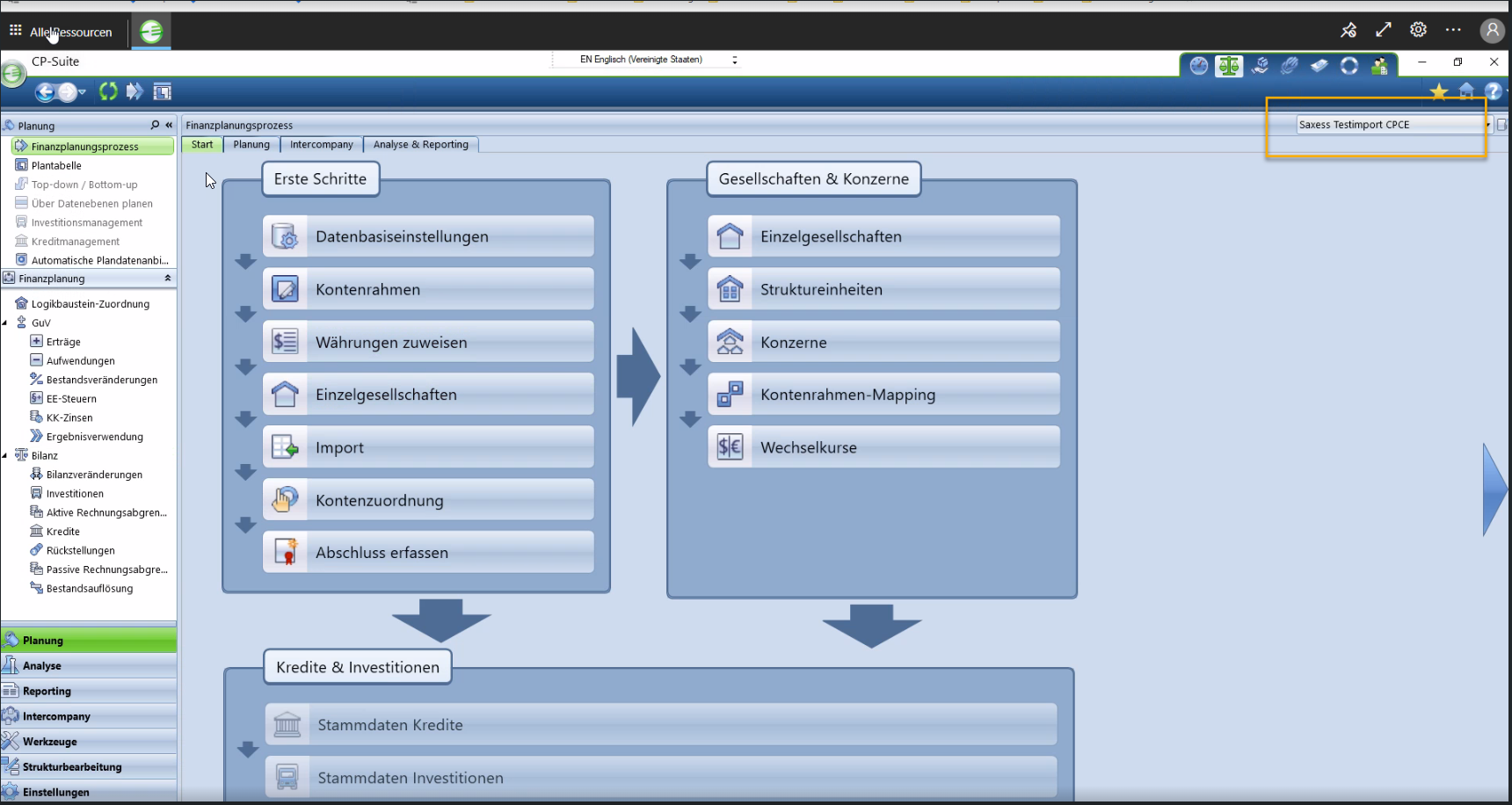Click the yellow favorites star icon

1438,91
